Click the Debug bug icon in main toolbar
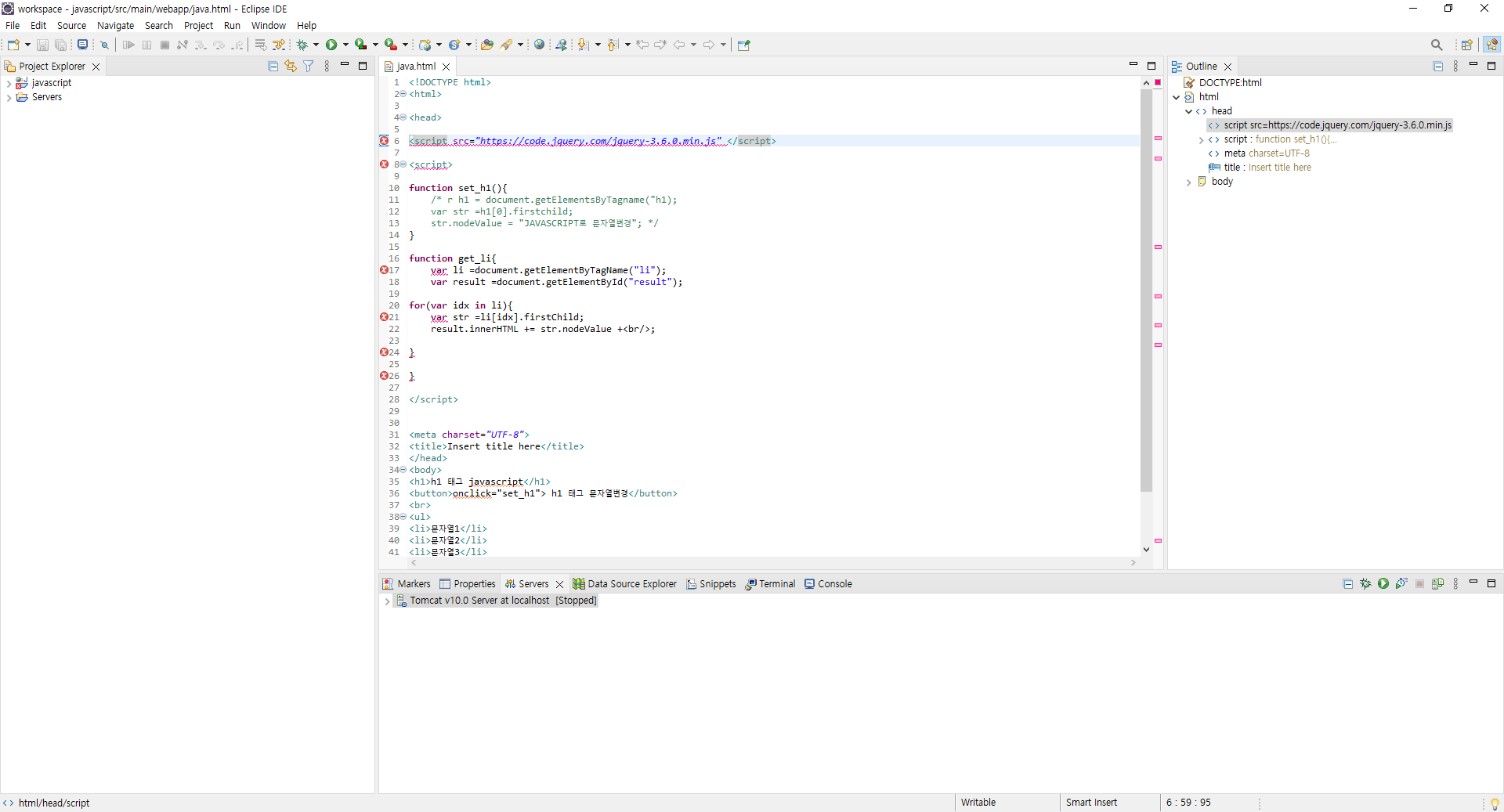 (302, 45)
